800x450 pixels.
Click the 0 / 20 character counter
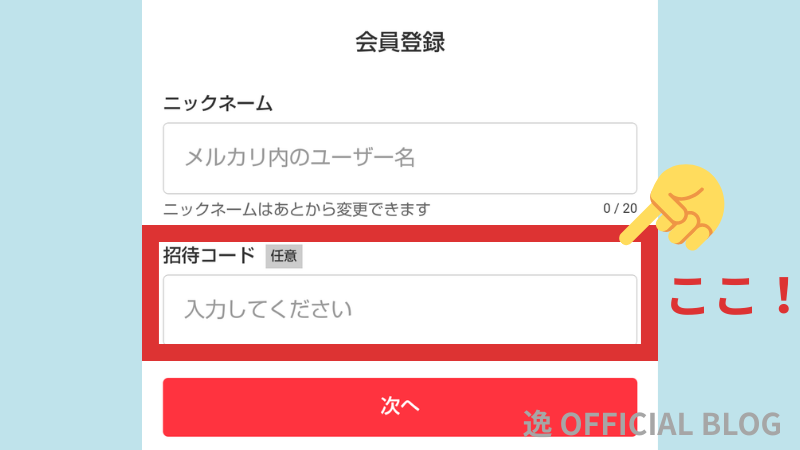[619, 208]
